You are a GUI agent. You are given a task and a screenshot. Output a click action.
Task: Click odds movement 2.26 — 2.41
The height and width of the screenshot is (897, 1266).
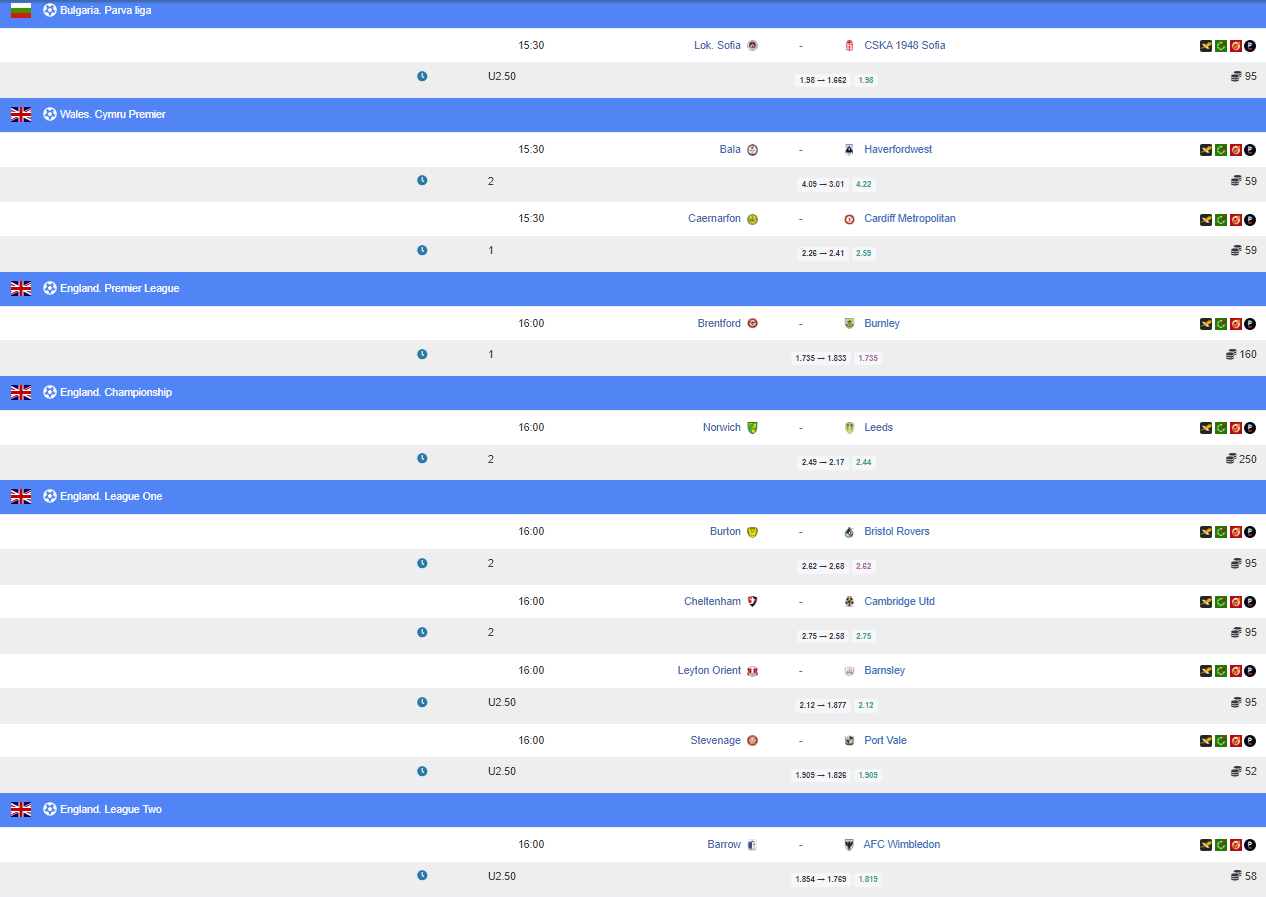tap(823, 253)
